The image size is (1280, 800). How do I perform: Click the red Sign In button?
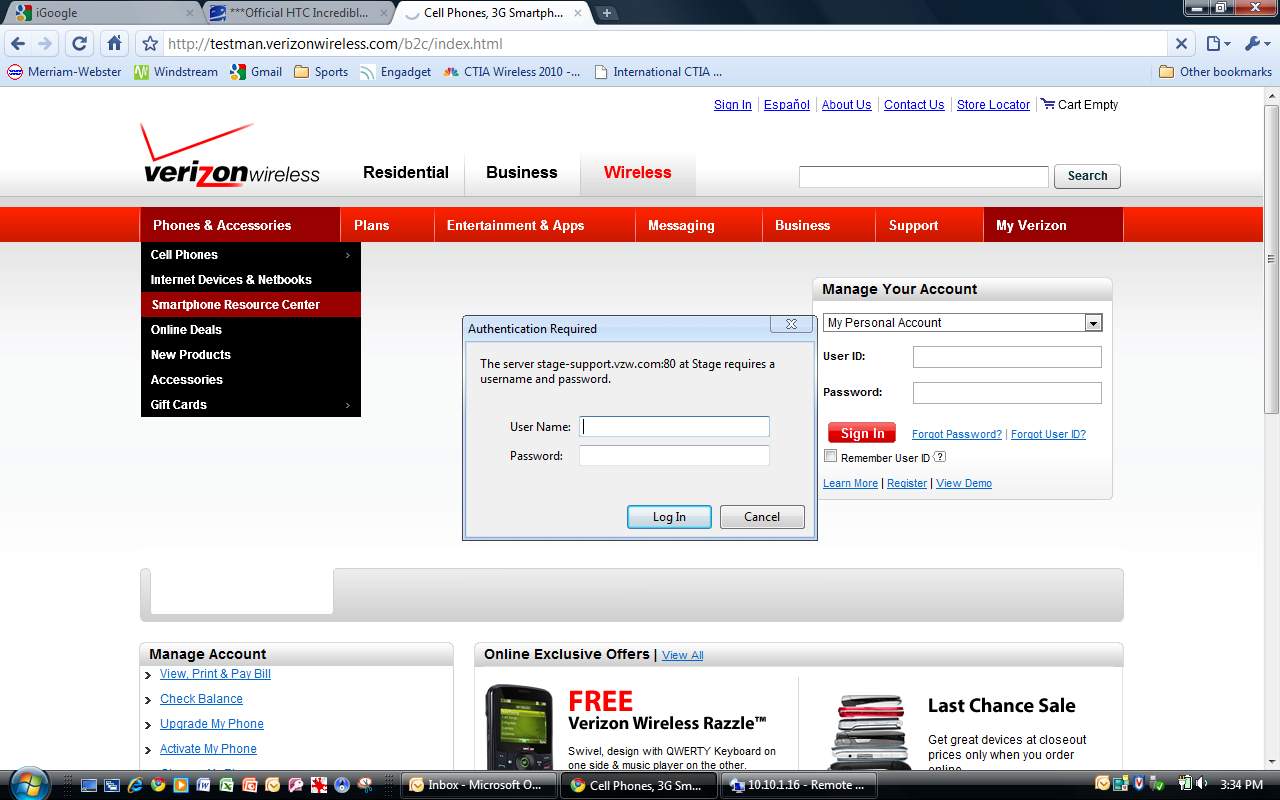(862, 433)
